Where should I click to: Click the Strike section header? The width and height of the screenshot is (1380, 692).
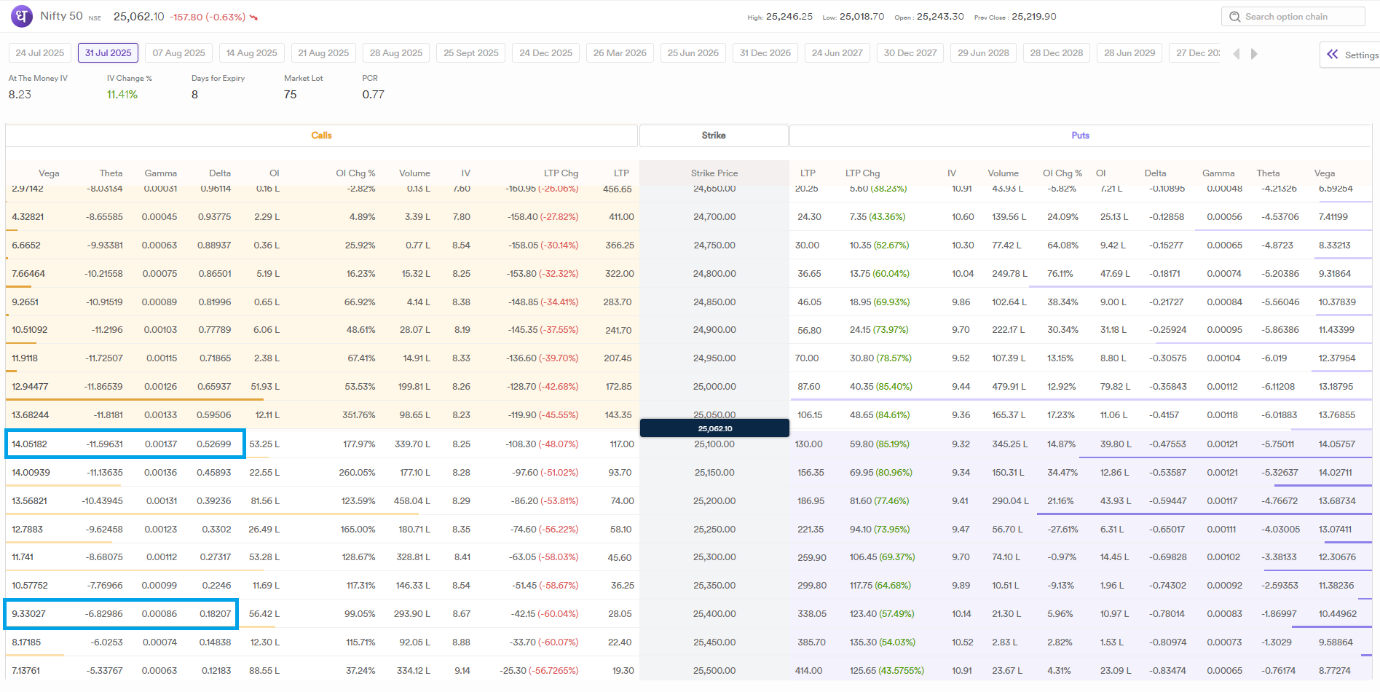coord(713,135)
